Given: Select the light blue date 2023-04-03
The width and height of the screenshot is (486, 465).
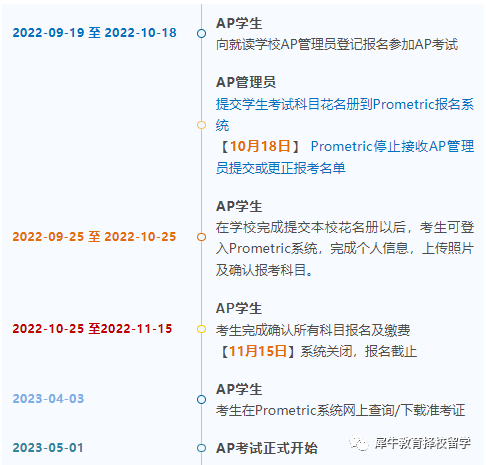Looking at the screenshot, I should coord(48,399).
